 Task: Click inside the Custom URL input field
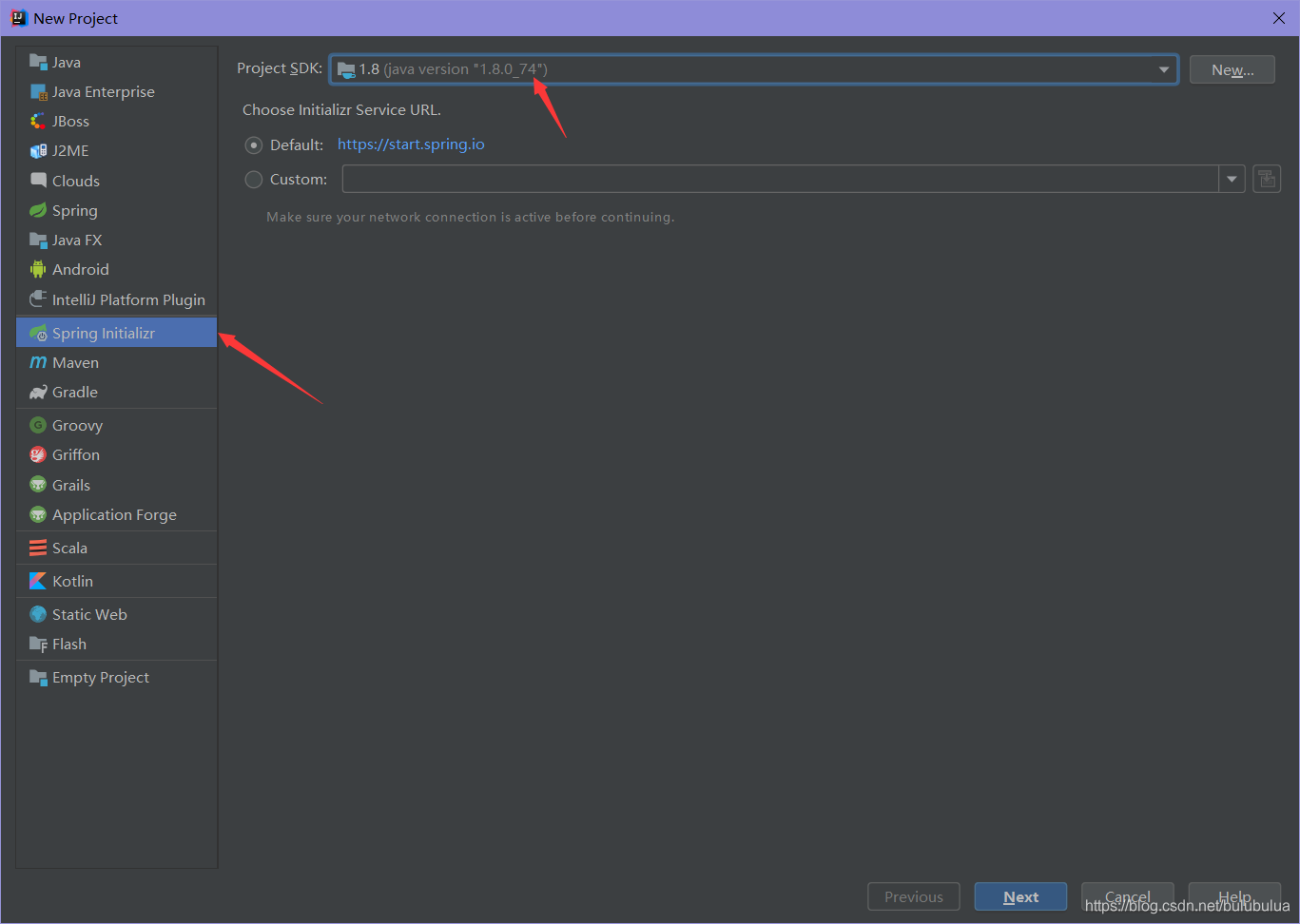pos(781,179)
